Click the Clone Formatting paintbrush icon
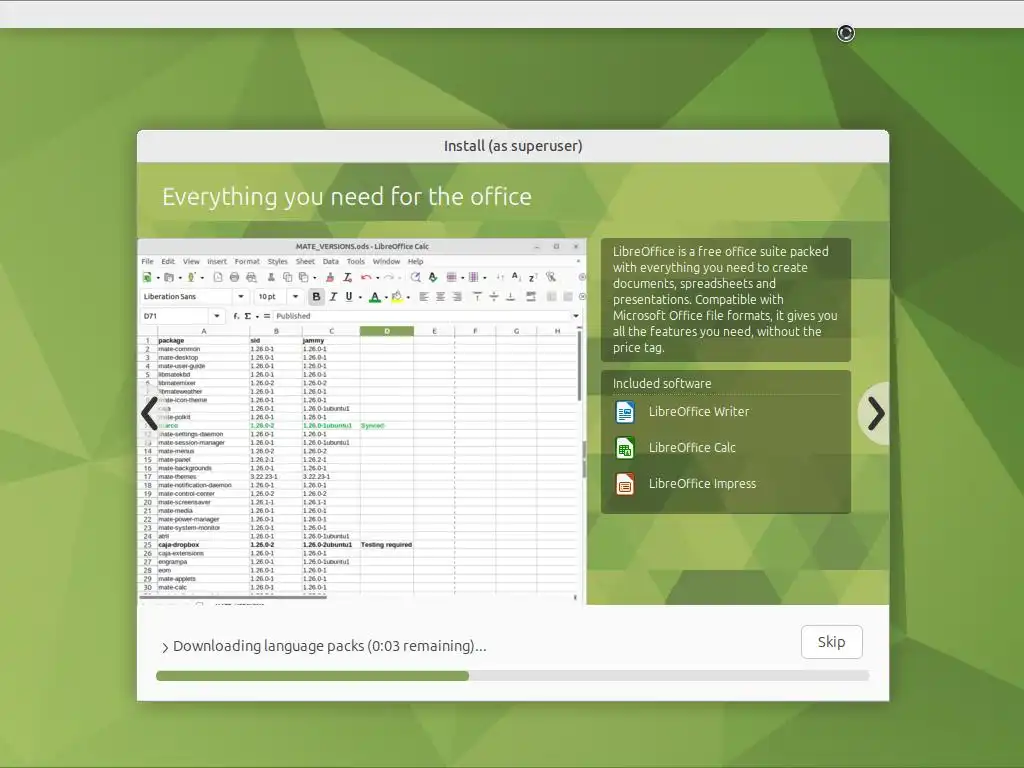 coord(330,278)
